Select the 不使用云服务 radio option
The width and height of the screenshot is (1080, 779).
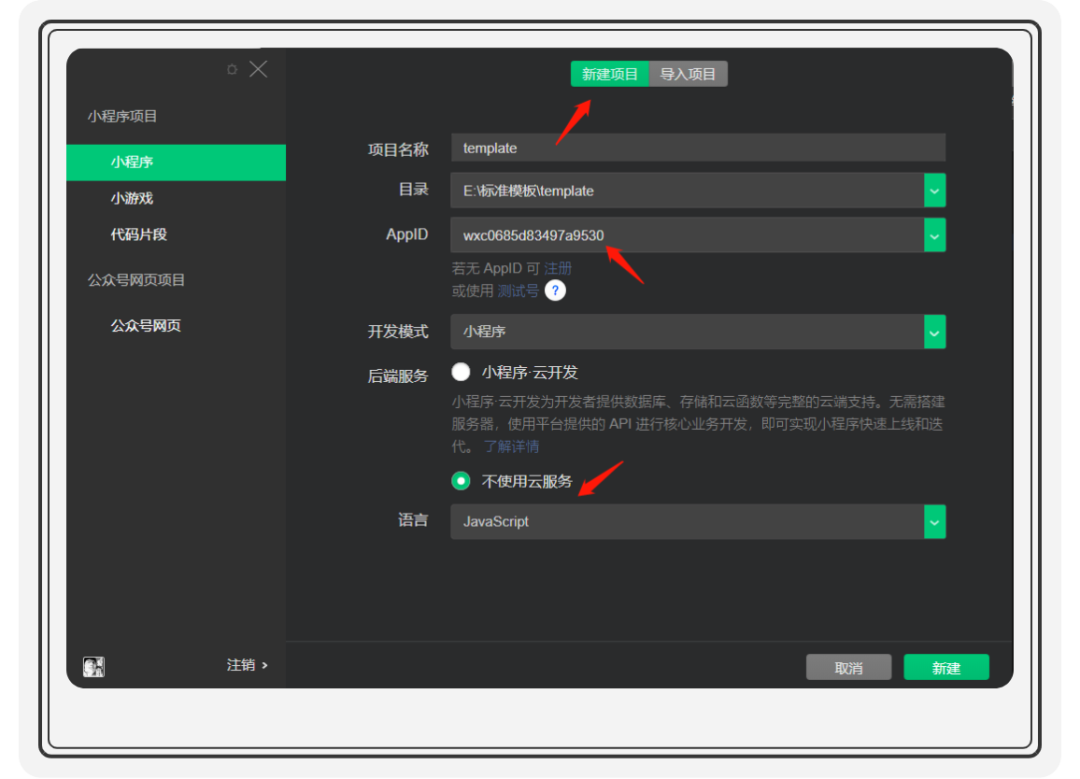(461, 481)
